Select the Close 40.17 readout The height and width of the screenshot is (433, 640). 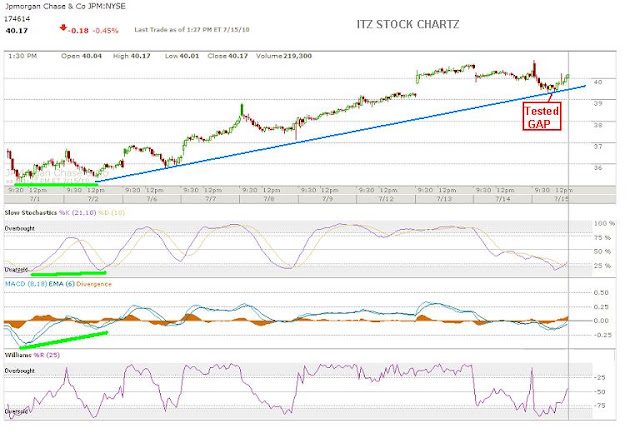(227, 56)
